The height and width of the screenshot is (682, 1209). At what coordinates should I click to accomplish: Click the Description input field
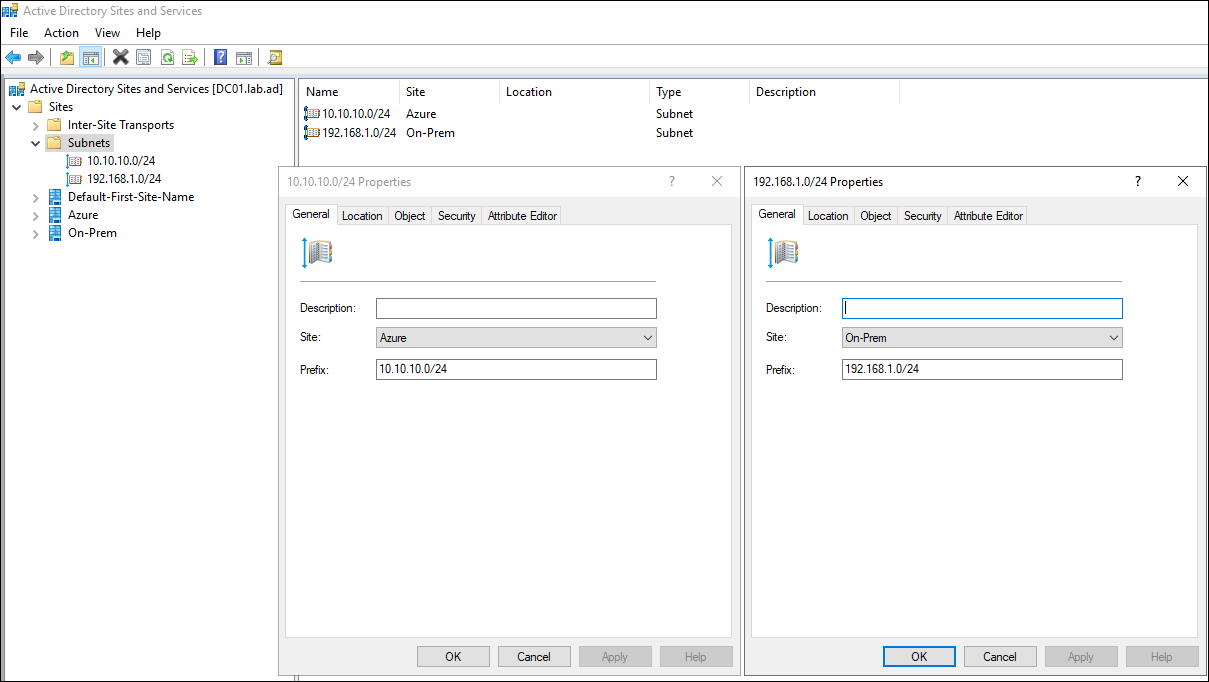[x=982, y=308]
